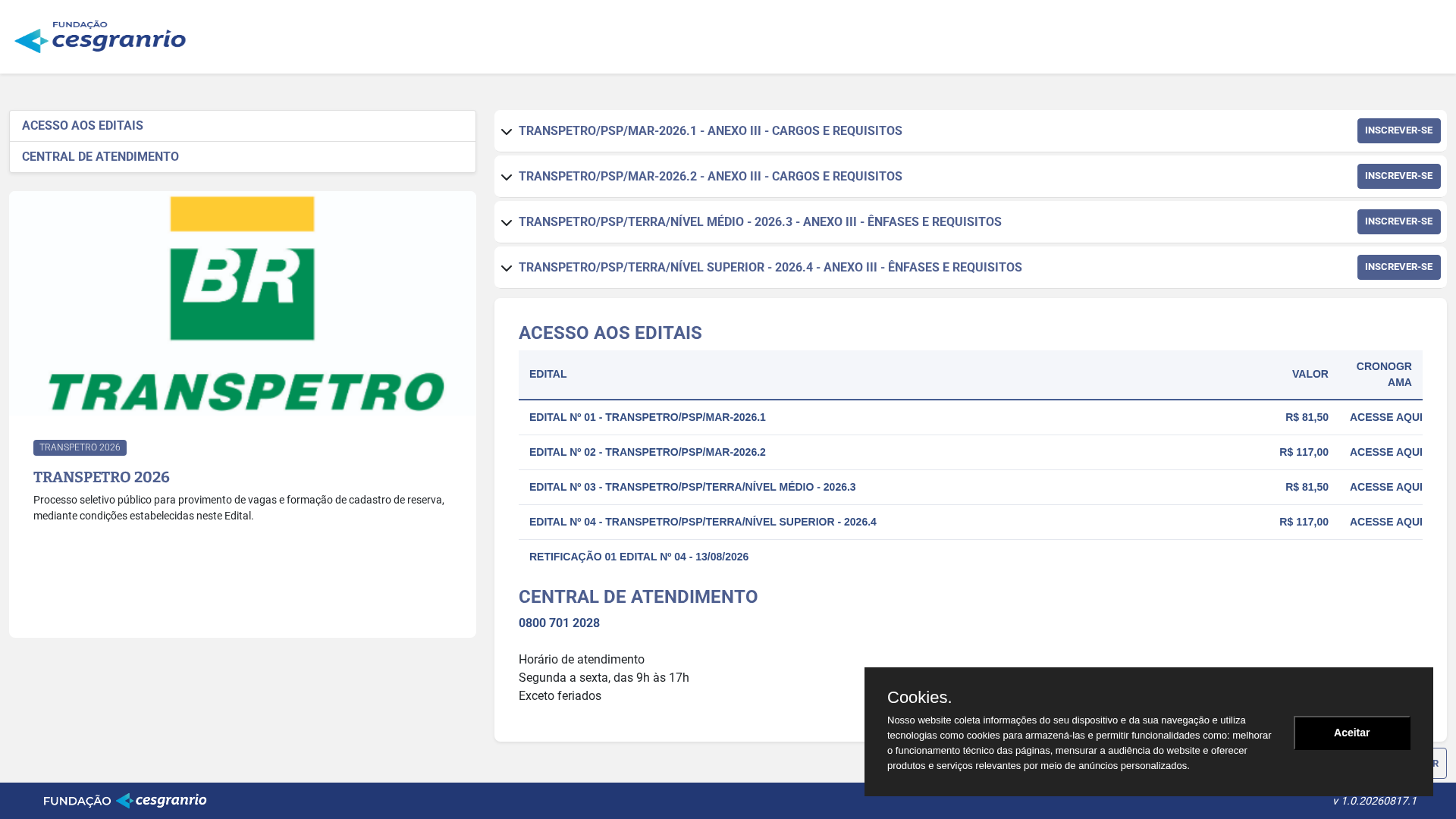Click Inscrever-se for MAR-2026.2
The image size is (1456, 819).
click(x=1398, y=176)
